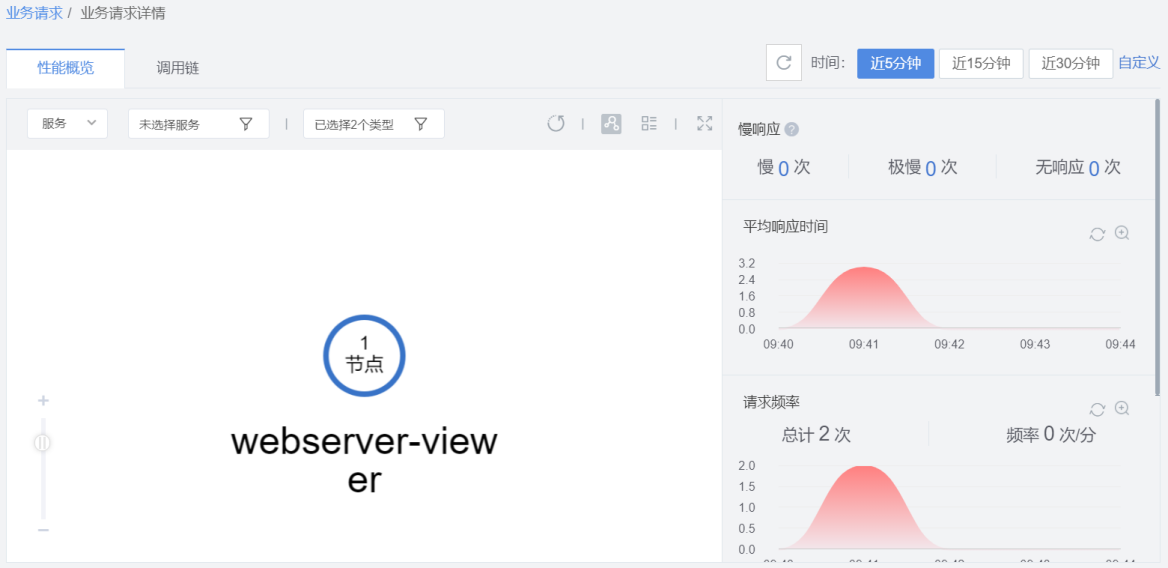Refresh the 请求频率 chart
This screenshot has width=1168, height=568.
1097,409
